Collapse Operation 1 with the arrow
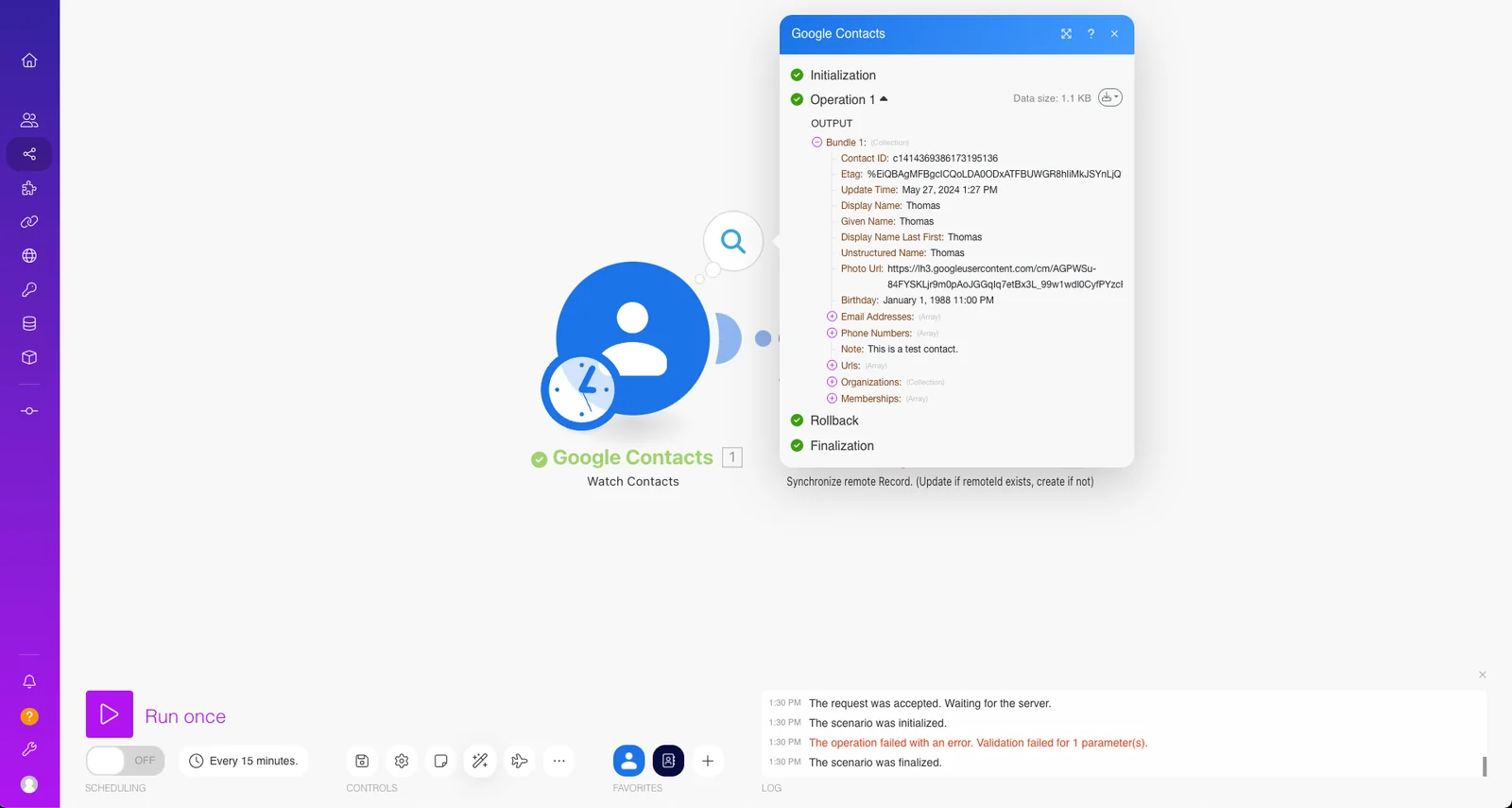Image resolution: width=1512 pixels, height=808 pixels. click(884, 99)
